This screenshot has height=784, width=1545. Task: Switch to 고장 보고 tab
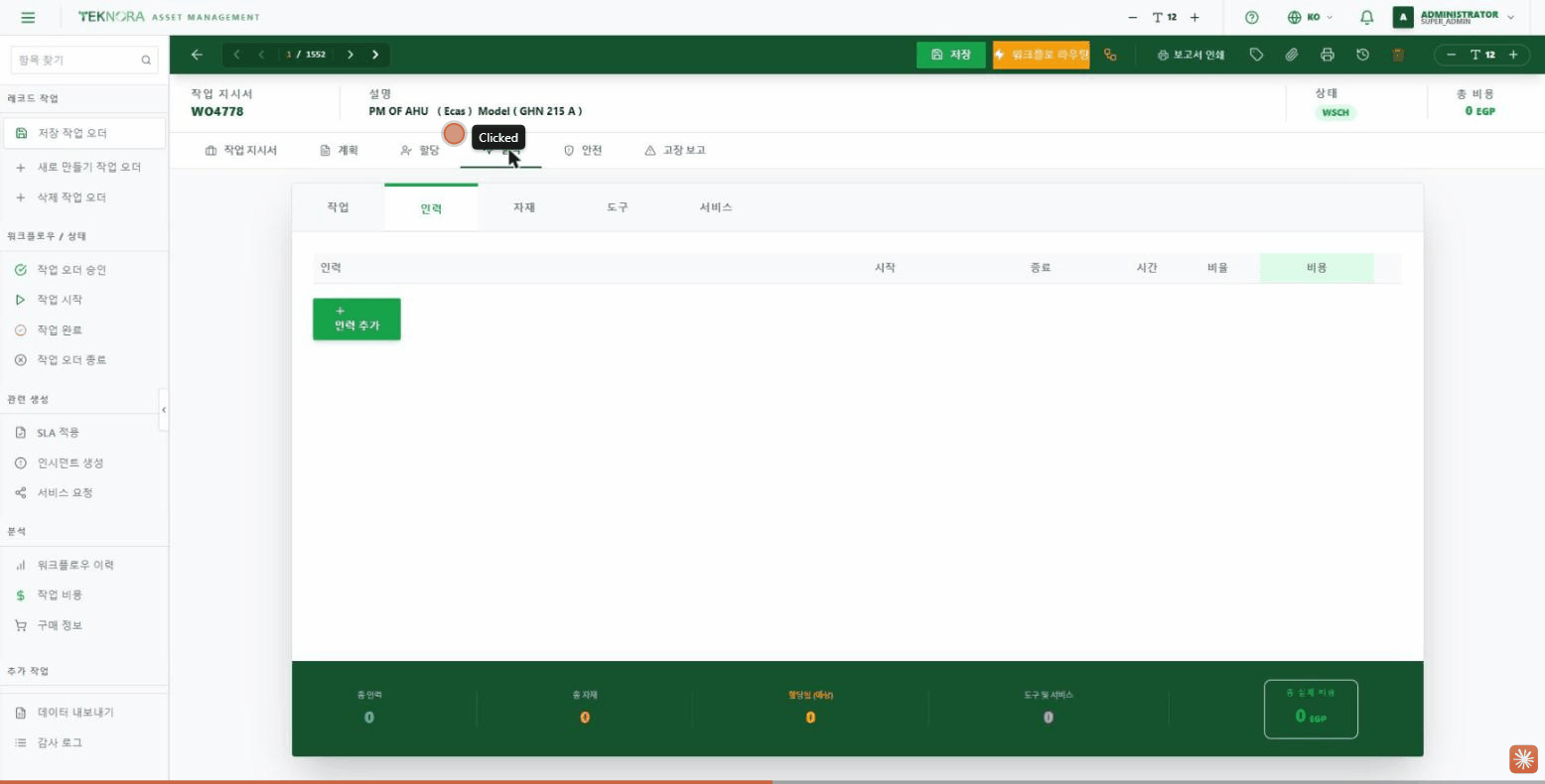[x=675, y=151]
